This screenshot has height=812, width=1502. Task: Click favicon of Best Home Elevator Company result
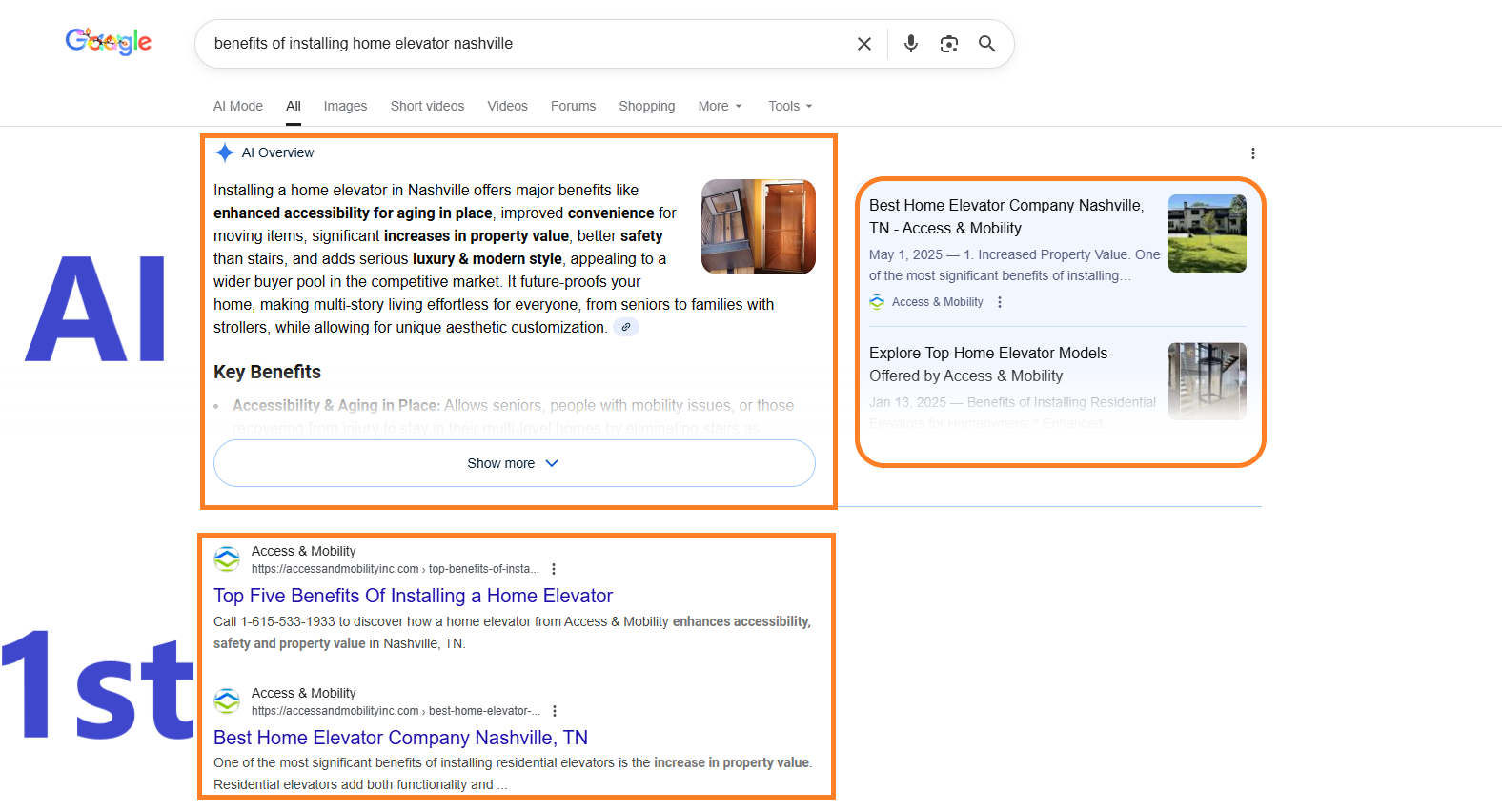(227, 701)
